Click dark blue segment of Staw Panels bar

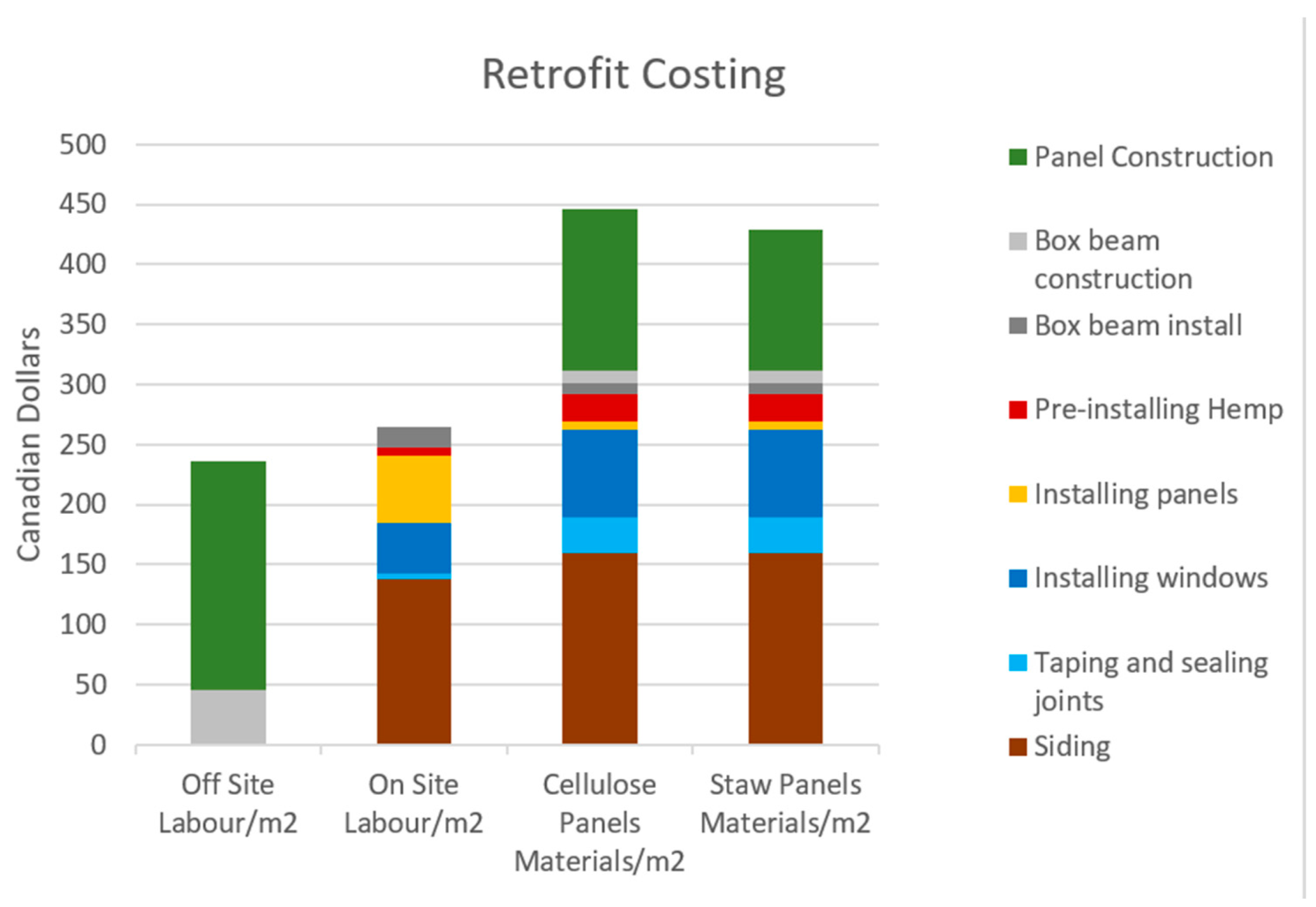tap(785, 473)
